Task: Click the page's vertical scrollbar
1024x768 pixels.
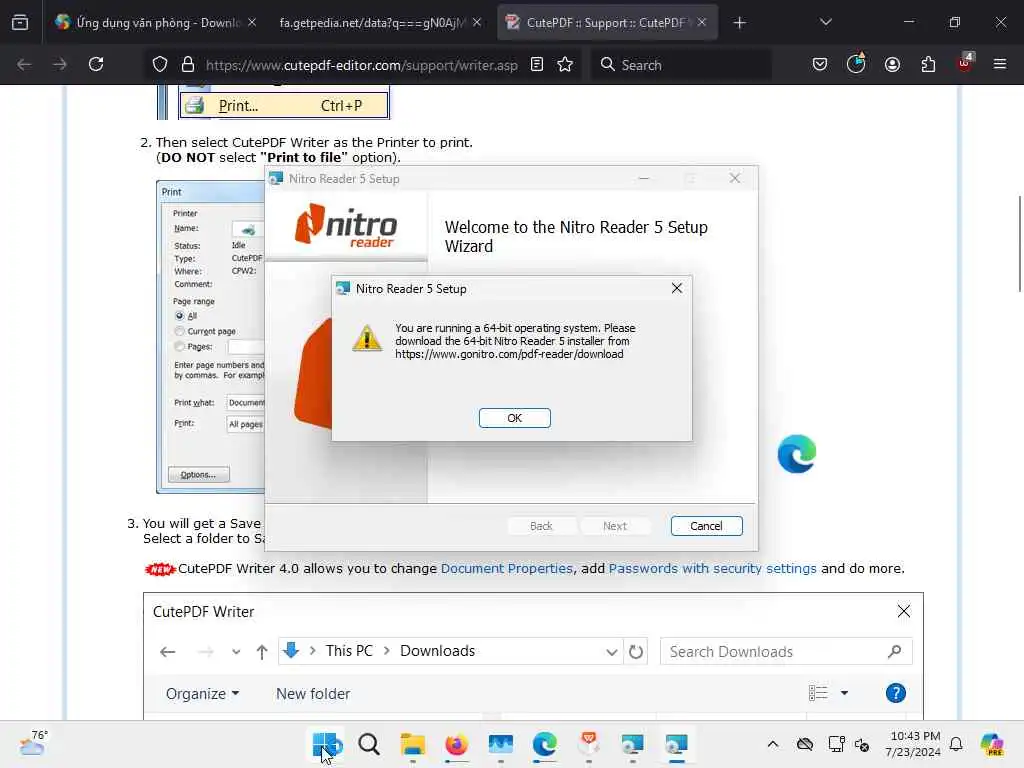Action: [x=1019, y=244]
